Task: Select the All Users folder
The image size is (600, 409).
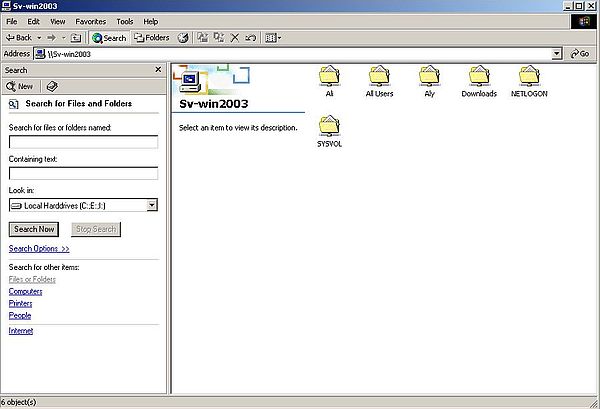Action: [379, 76]
